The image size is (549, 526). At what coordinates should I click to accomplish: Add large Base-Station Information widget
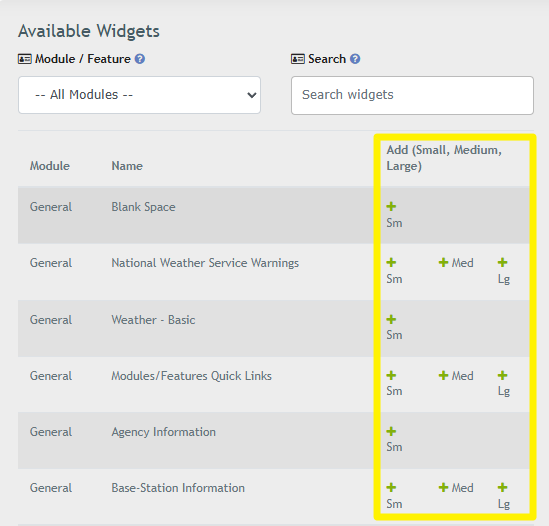[x=503, y=496]
